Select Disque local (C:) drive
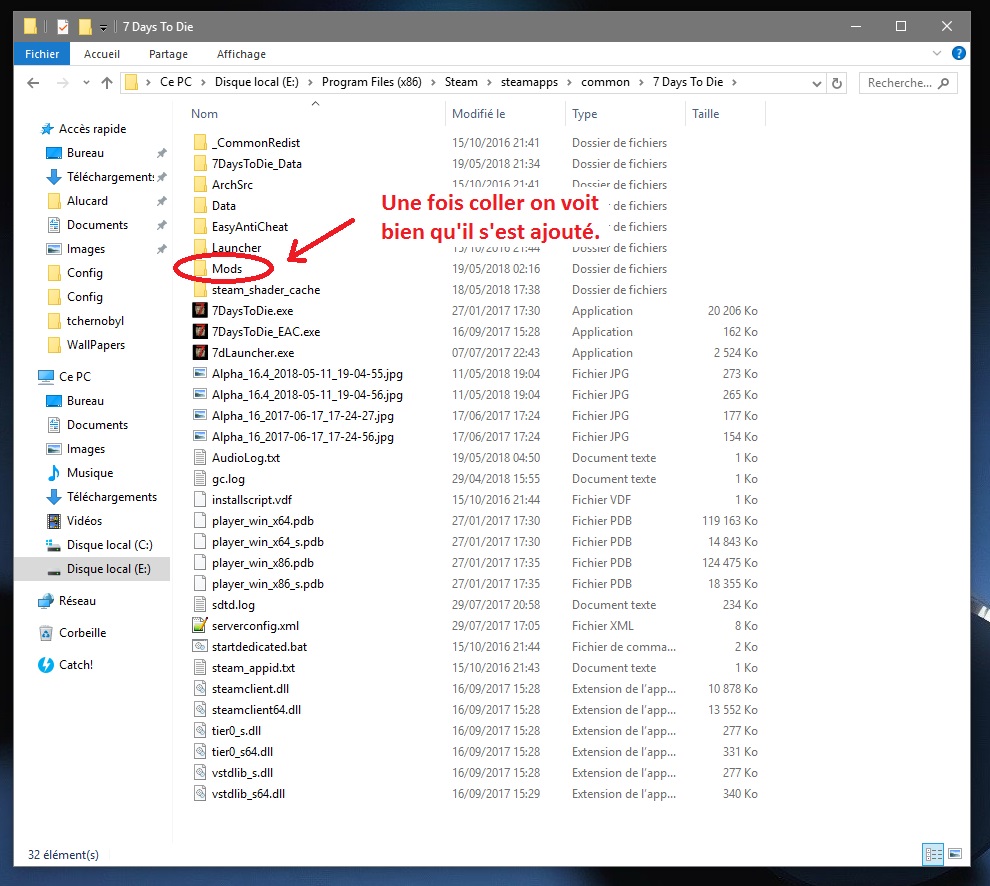Image resolution: width=990 pixels, height=886 pixels. [109, 545]
